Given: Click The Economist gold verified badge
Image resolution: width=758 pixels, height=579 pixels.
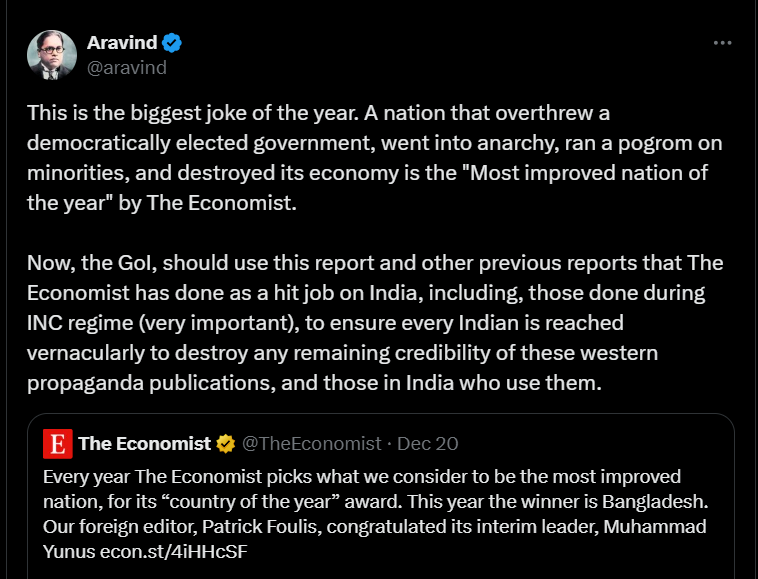Looking at the screenshot, I should 225,444.
